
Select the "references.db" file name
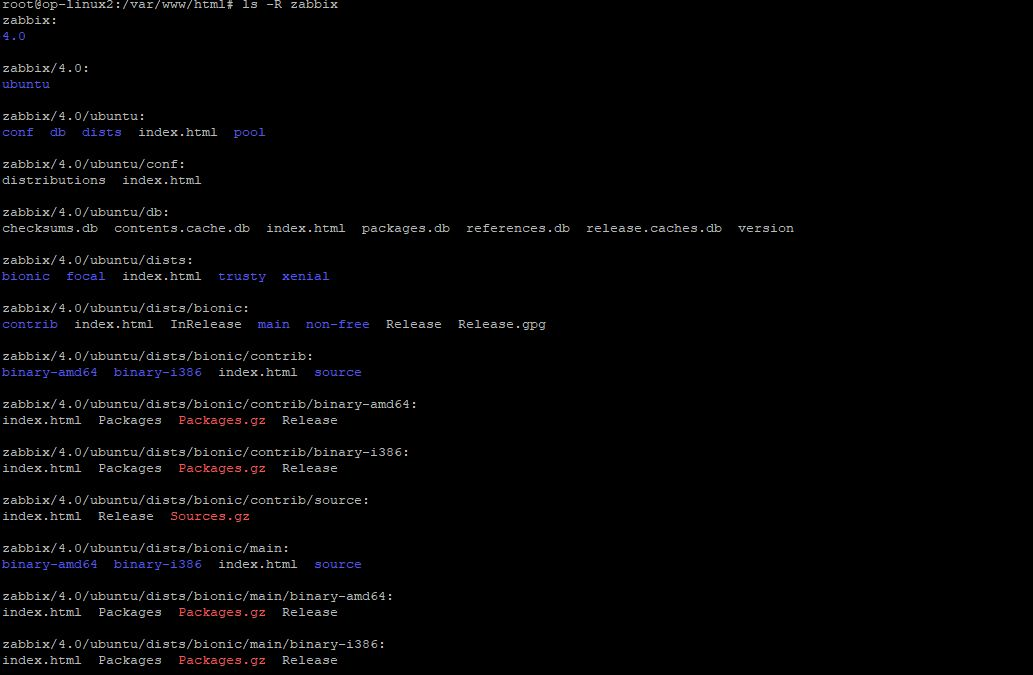pyautogui.click(x=518, y=229)
